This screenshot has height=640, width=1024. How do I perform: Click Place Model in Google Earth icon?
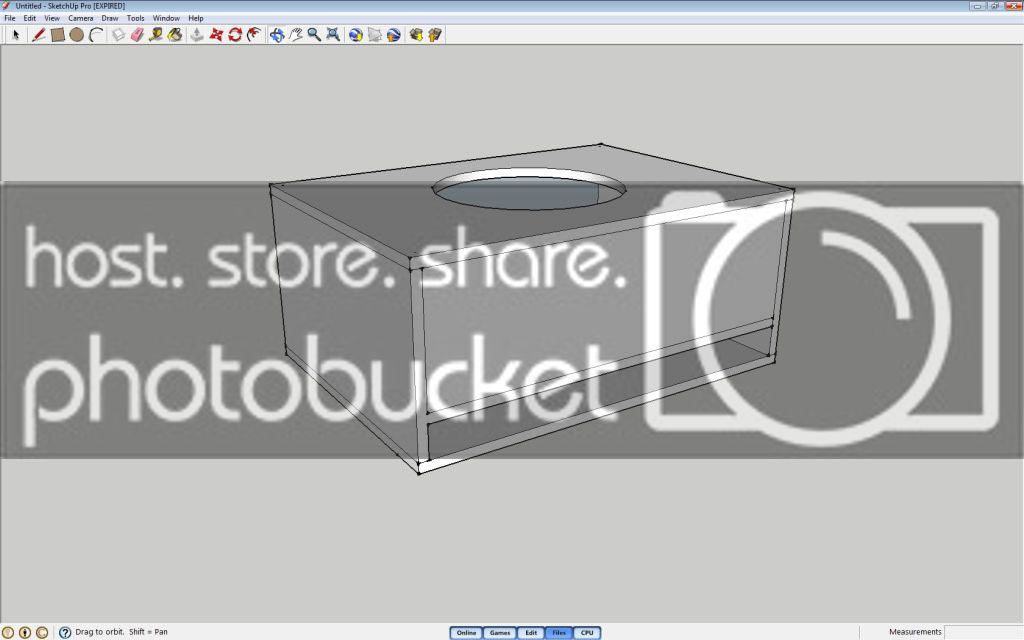[x=393, y=35]
